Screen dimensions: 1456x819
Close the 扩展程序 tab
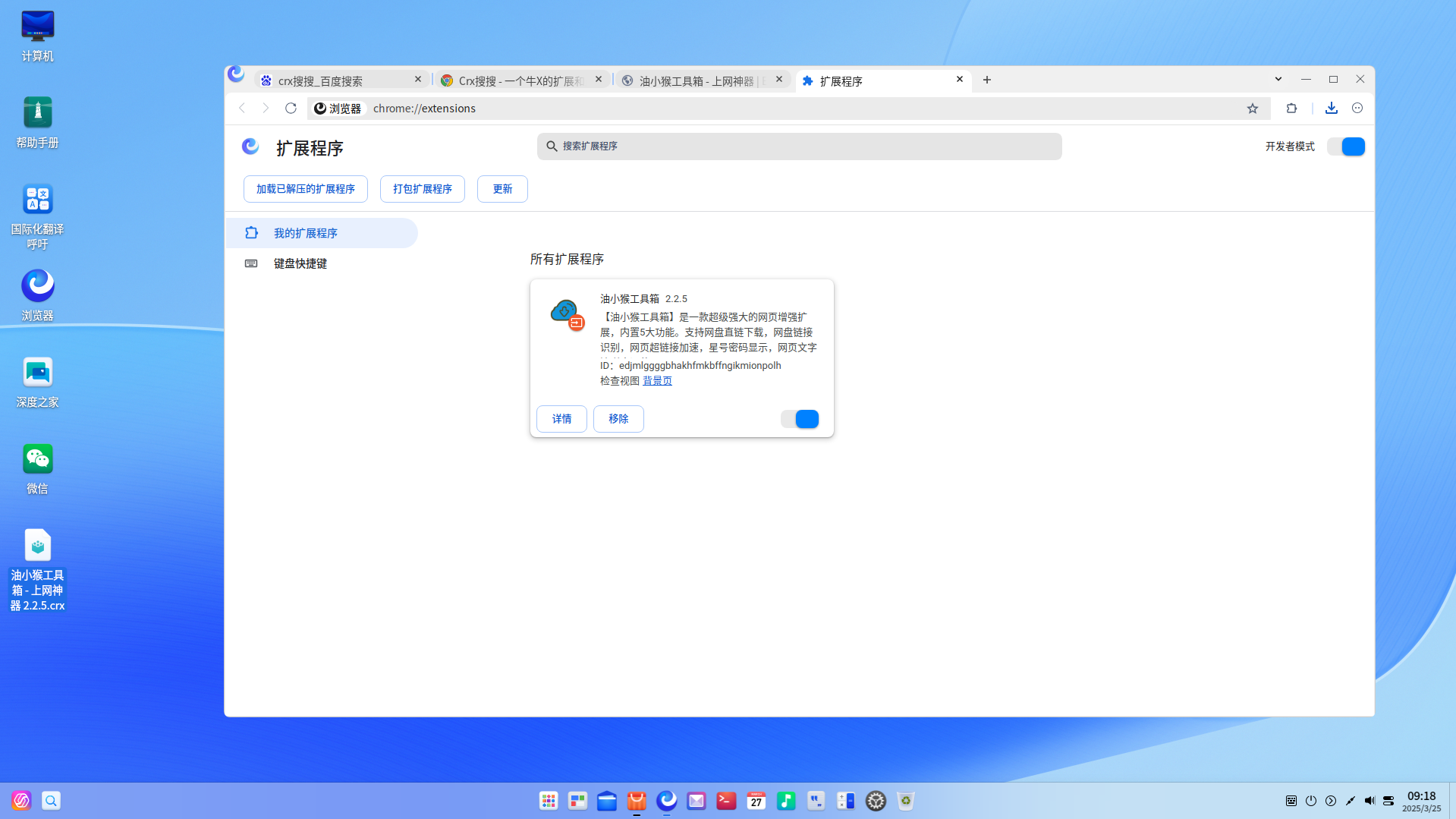coord(960,79)
